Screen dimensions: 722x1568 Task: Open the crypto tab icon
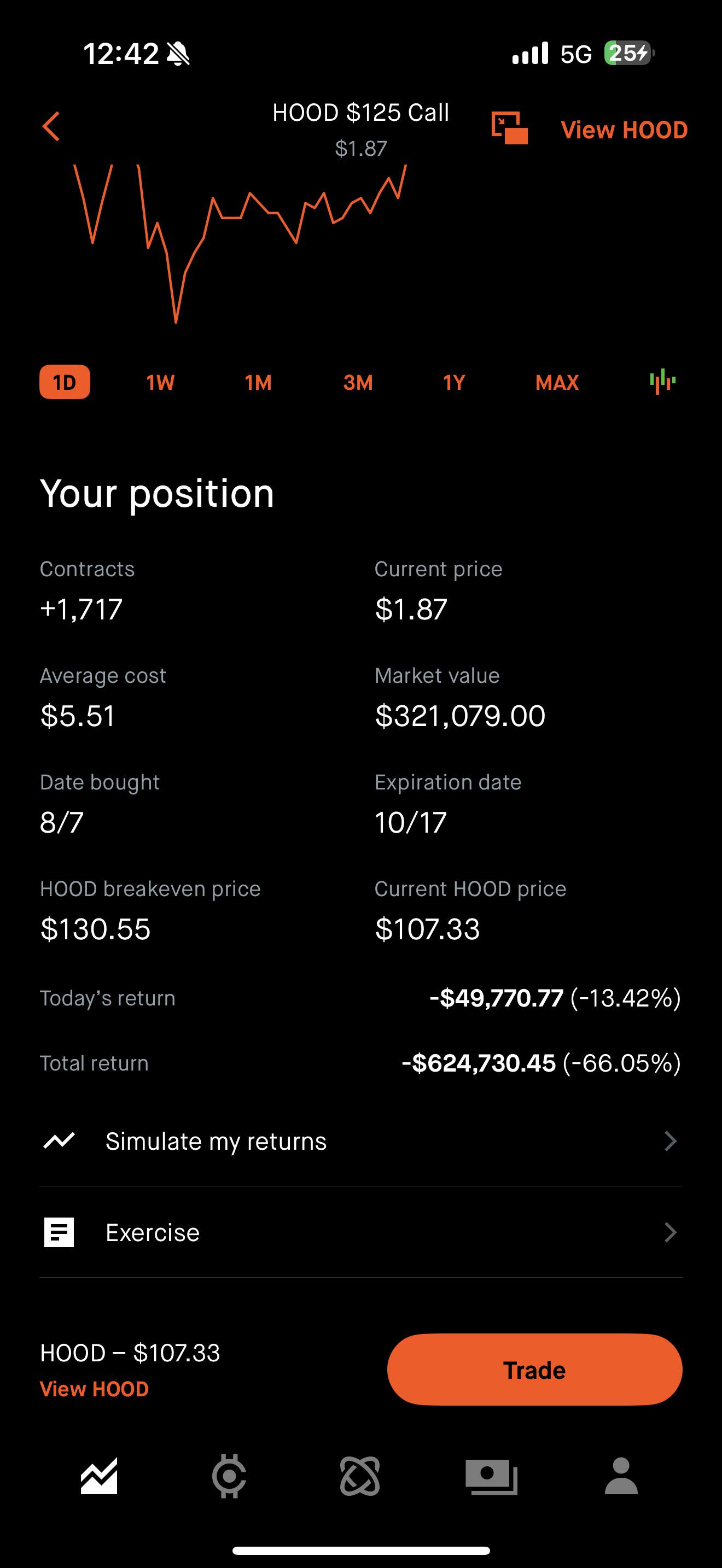(x=229, y=1476)
